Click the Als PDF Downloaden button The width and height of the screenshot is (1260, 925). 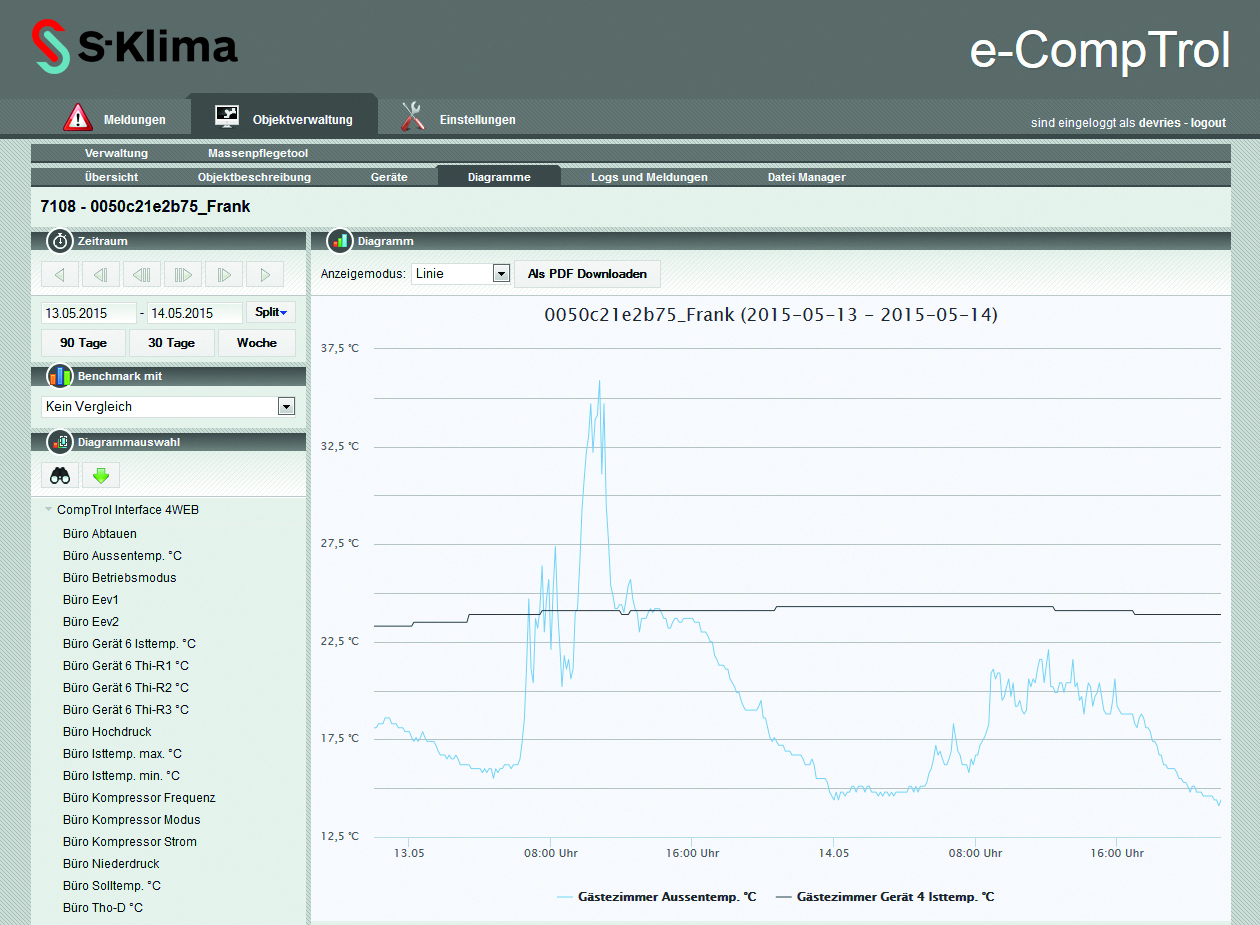587,274
